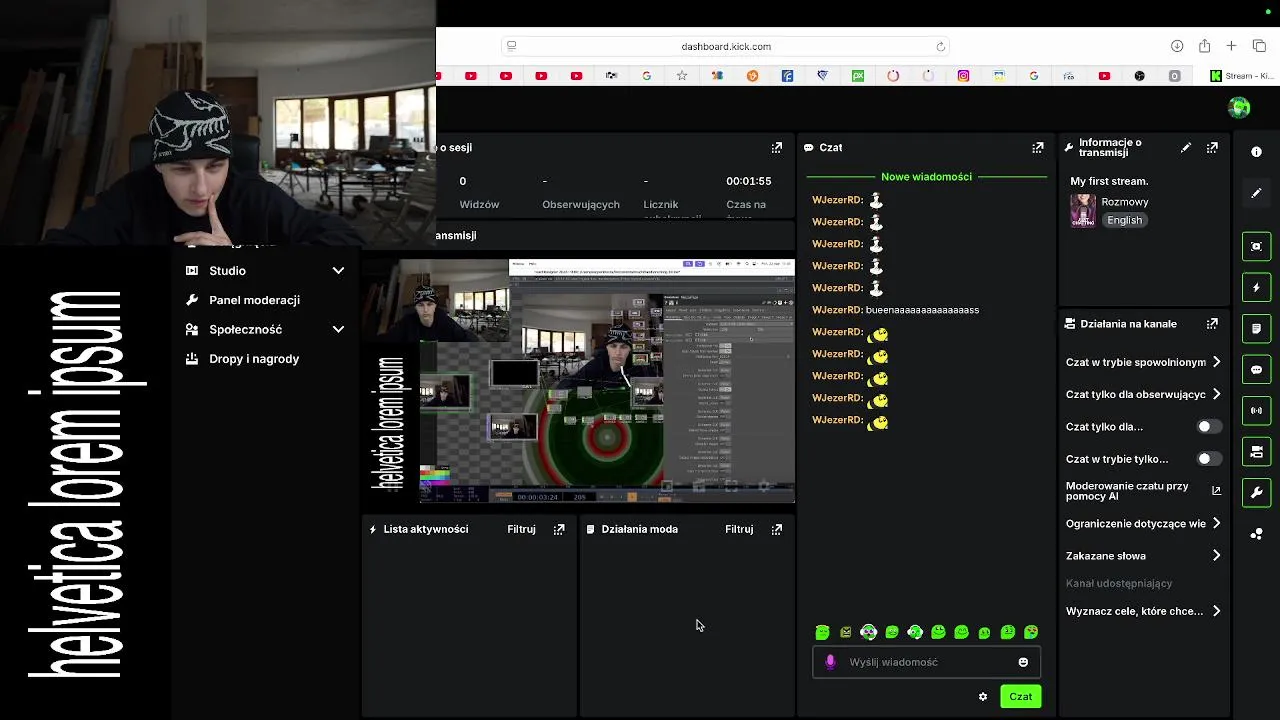Click Safari's share icon

click(x=1204, y=46)
